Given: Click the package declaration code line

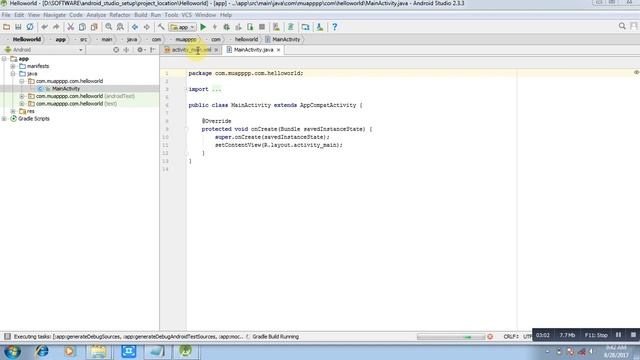Looking at the screenshot, I should pos(246,73).
